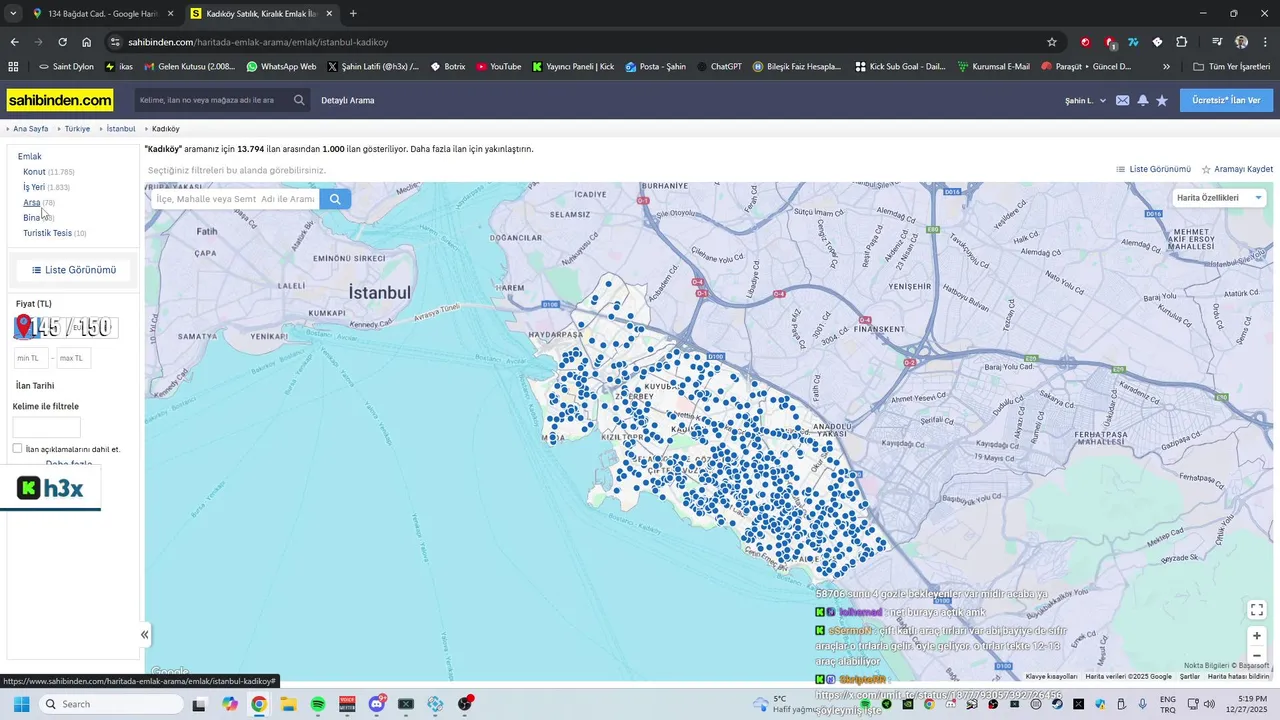Open the bookmarks bar apps grid
This screenshot has height=720, width=1280.
(13, 67)
